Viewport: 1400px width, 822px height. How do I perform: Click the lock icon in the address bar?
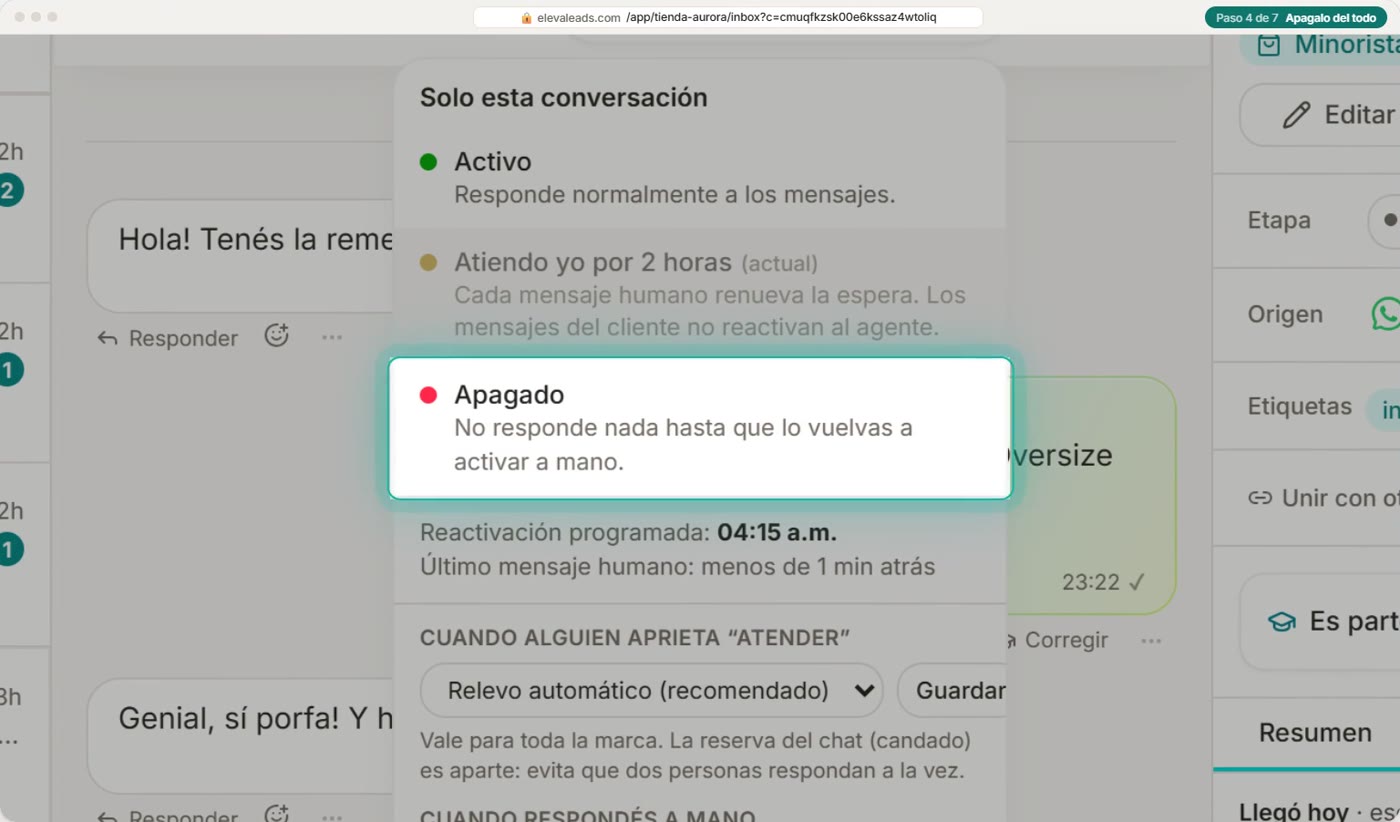pos(526,18)
